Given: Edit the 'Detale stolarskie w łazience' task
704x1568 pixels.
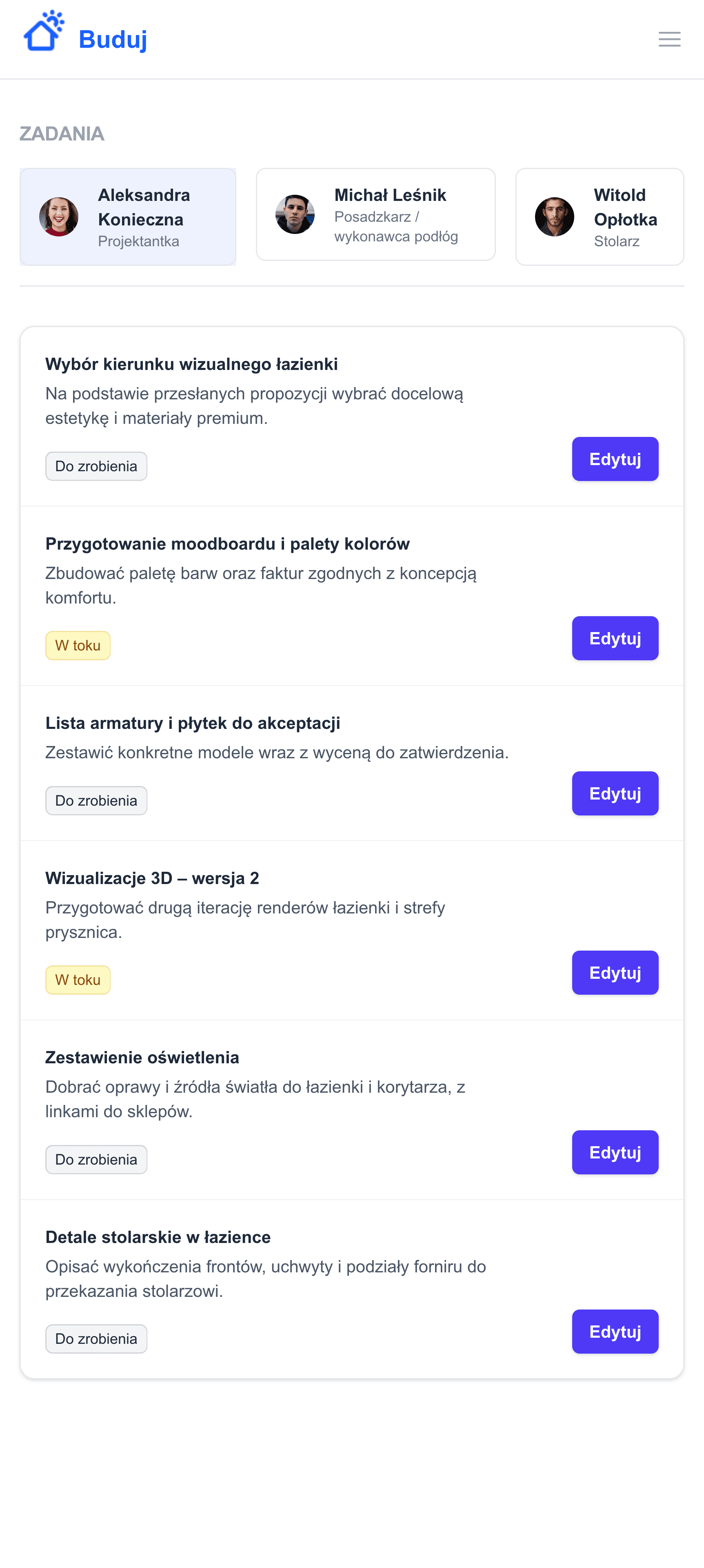Looking at the screenshot, I should 615,1331.
